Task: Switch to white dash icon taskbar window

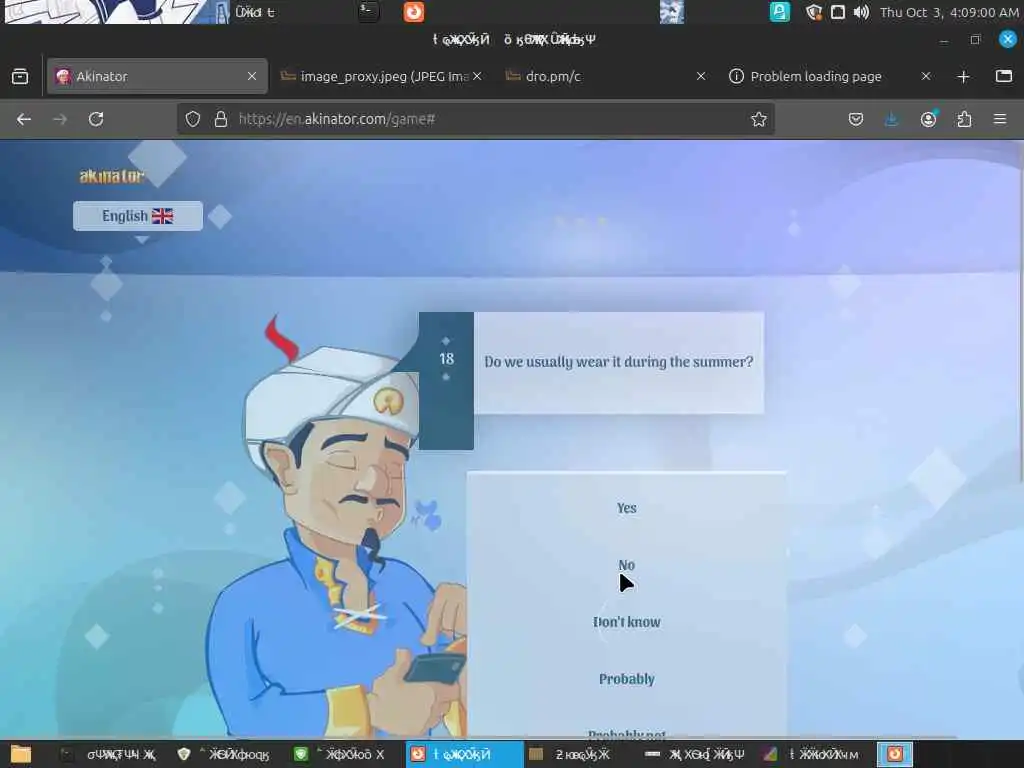Action: (x=695, y=754)
